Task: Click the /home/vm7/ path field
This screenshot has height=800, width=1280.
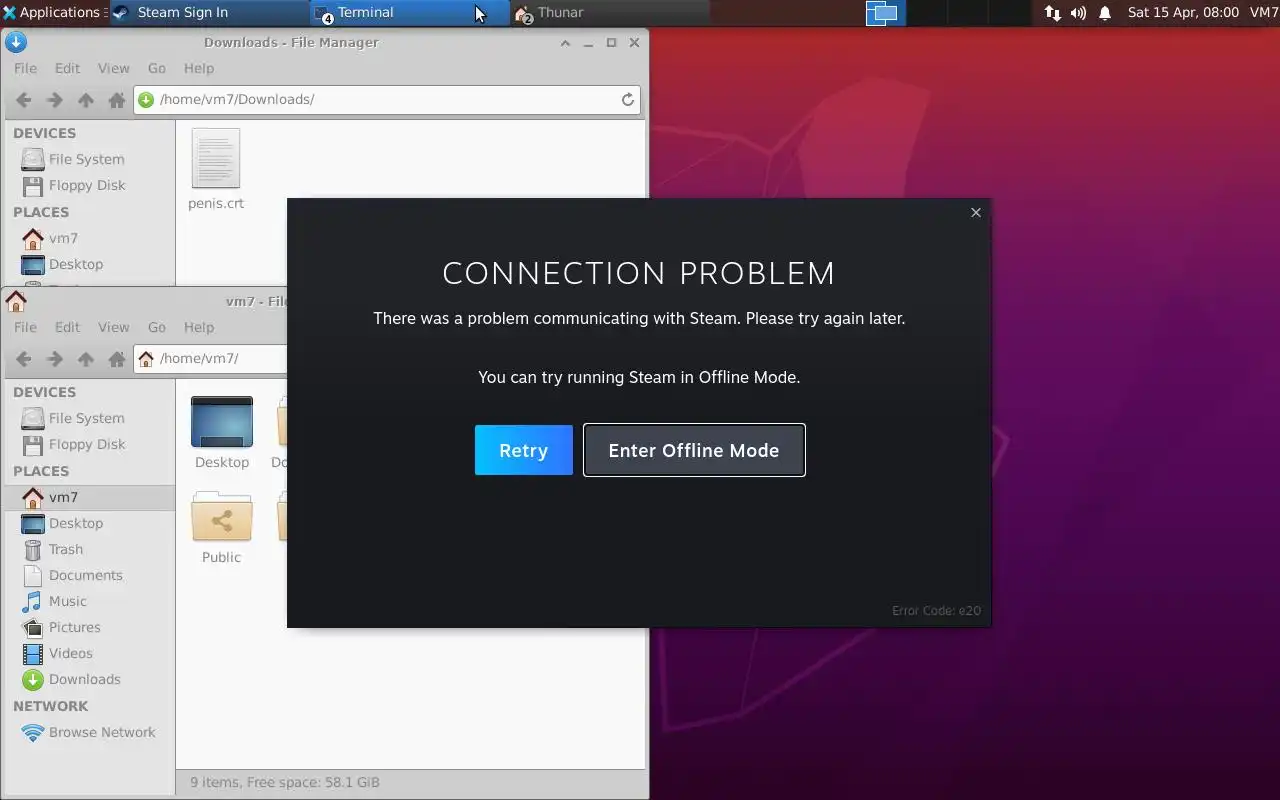Action: (211, 358)
